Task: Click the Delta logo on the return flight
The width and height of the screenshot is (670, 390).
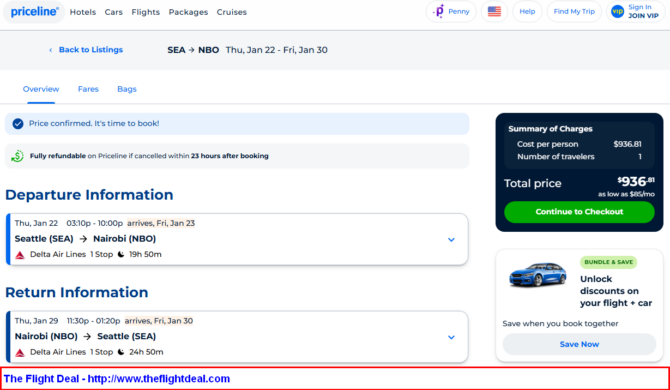Action: pyautogui.click(x=20, y=353)
